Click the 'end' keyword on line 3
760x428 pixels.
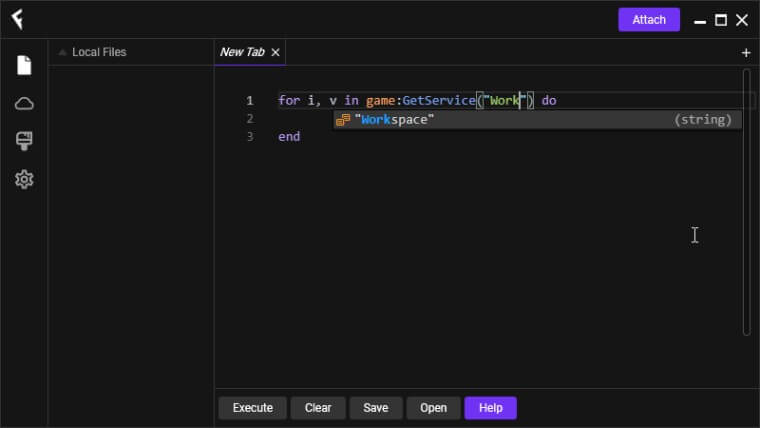[289, 137]
